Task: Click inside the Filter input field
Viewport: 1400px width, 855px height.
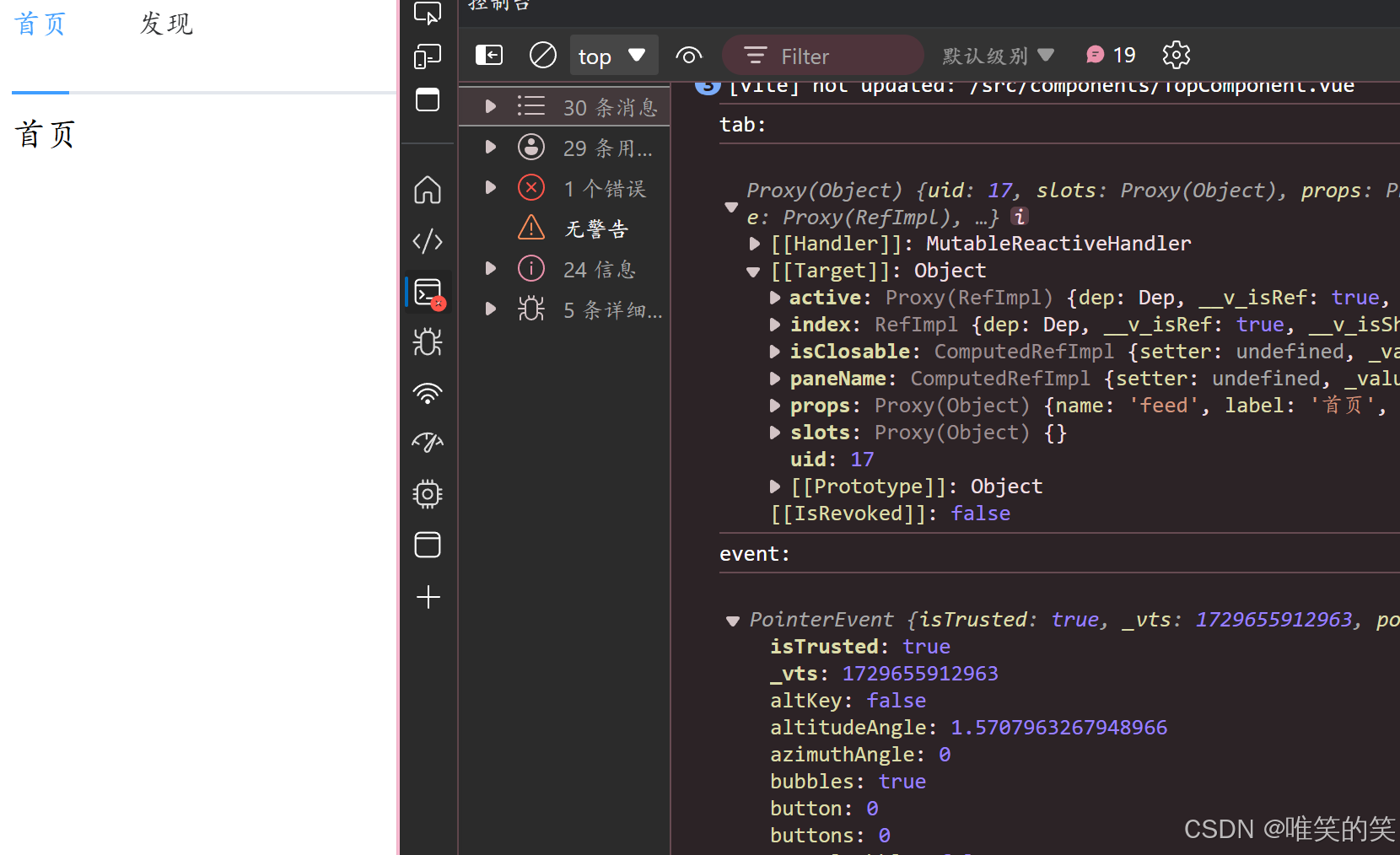Action: (x=822, y=55)
